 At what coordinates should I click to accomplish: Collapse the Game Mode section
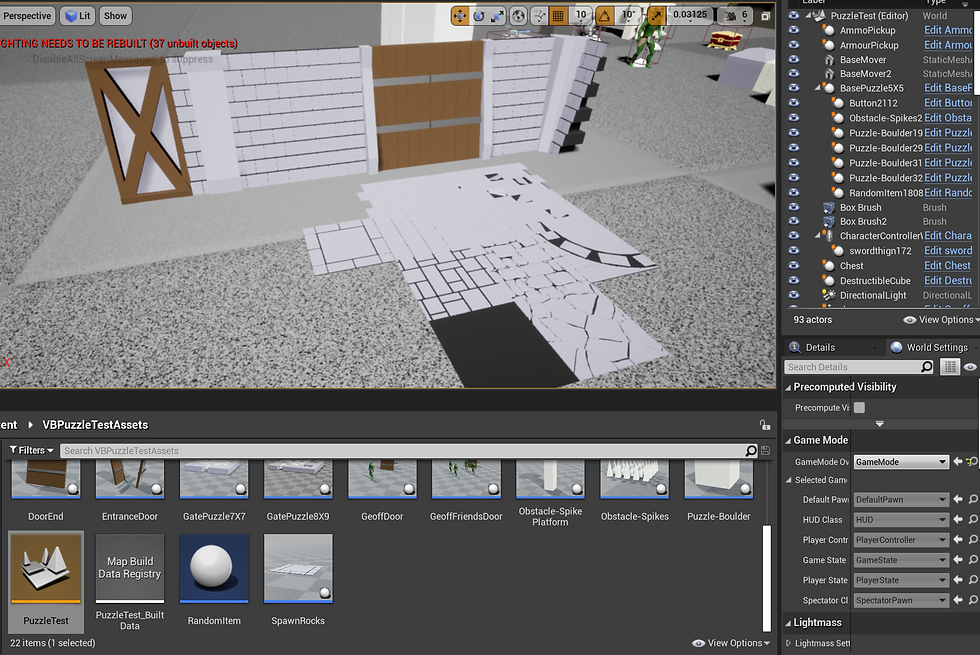(788, 441)
